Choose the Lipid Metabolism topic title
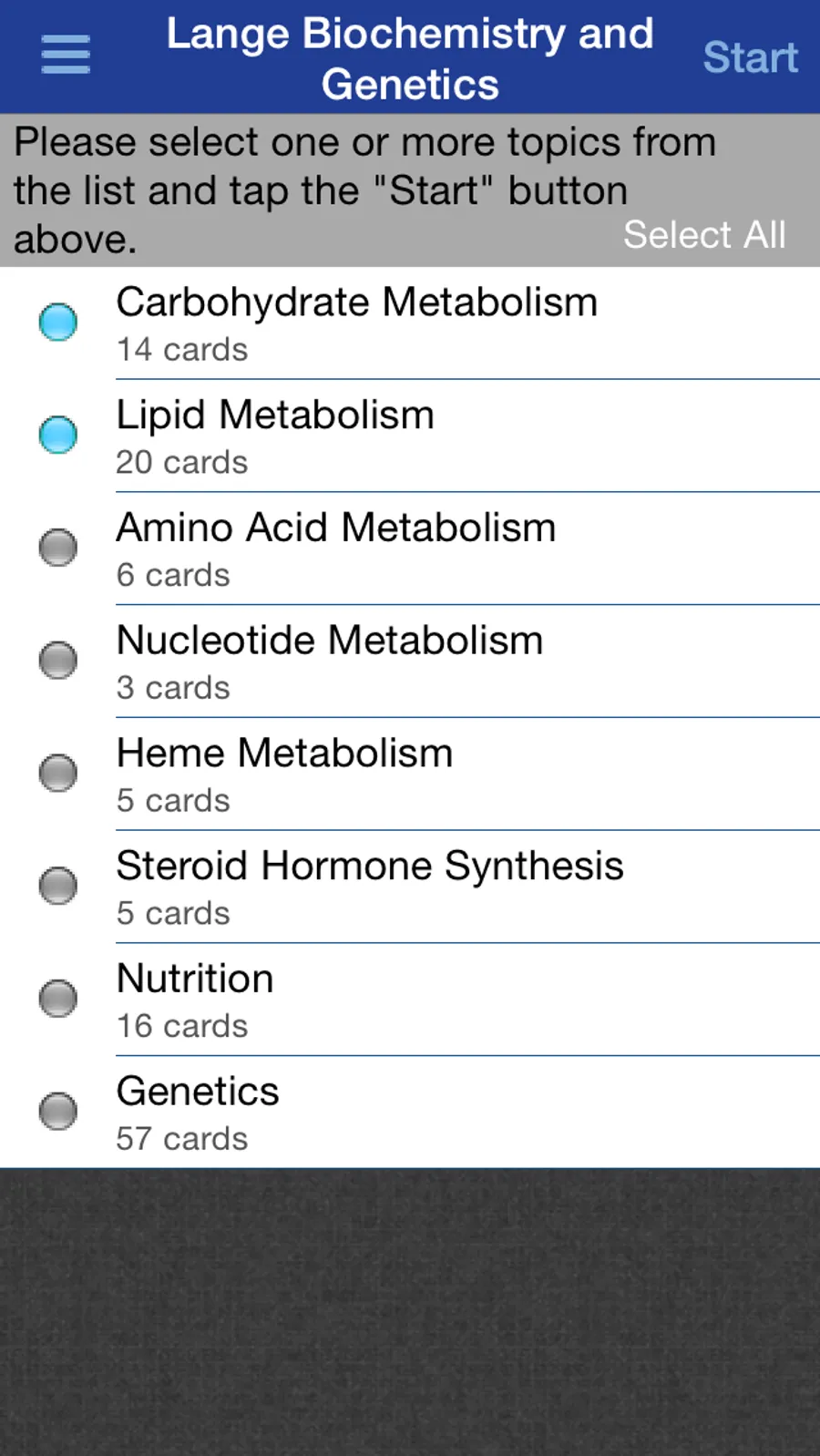Image resolution: width=820 pixels, height=1456 pixels. [x=275, y=415]
